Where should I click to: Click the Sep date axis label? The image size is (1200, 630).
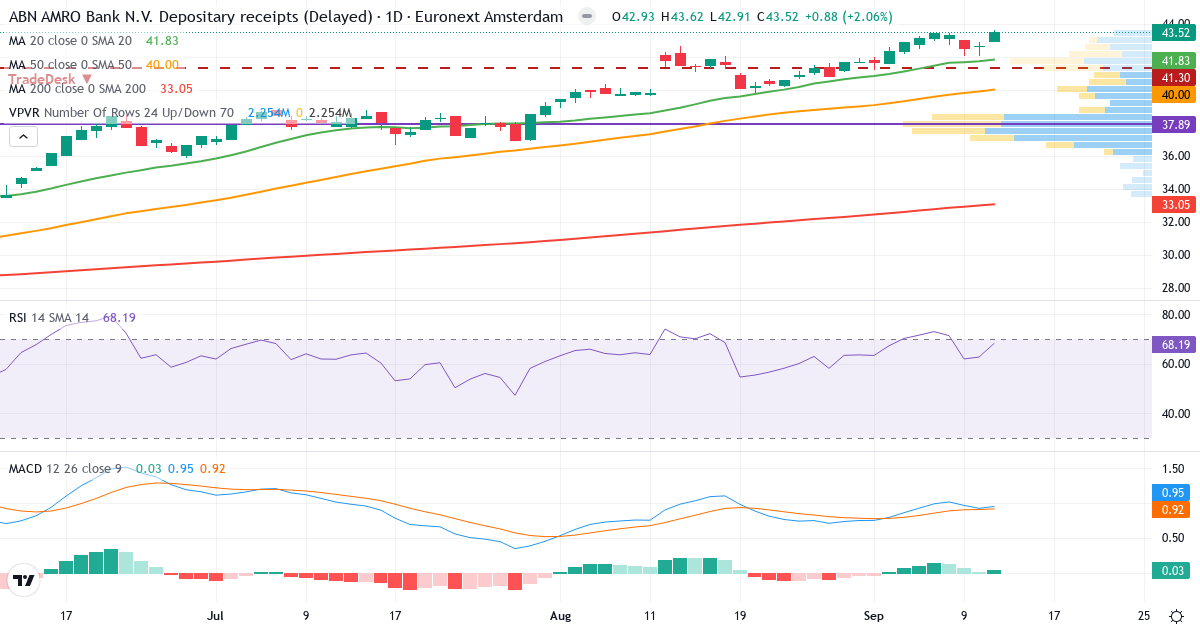click(x=874, y=616)
